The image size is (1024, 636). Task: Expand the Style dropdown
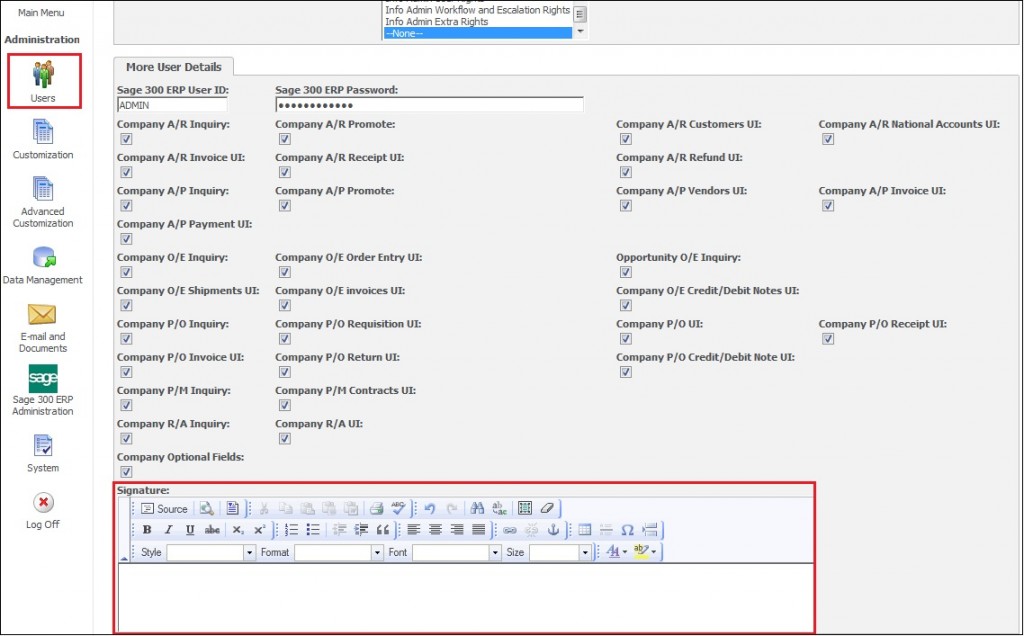pyautogui.click(x=249, y=553)
